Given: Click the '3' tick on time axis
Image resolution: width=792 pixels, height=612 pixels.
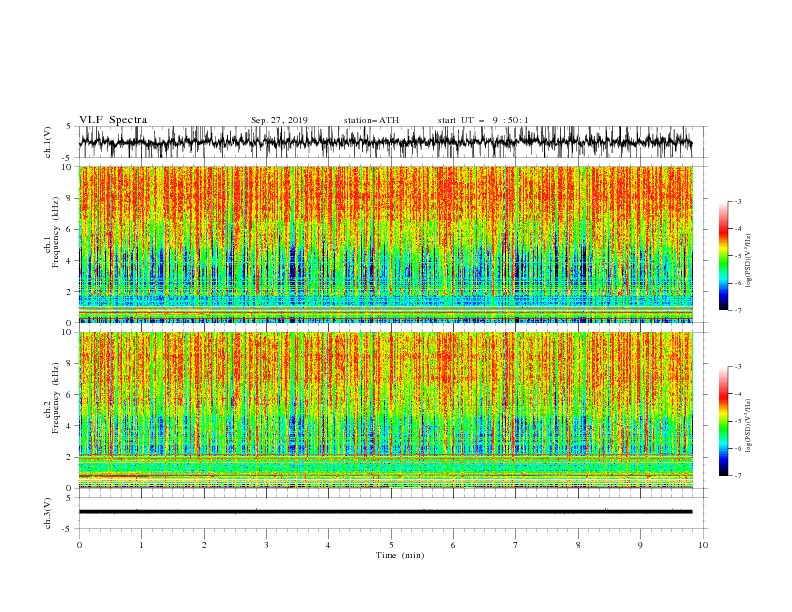Looking at the screenshot, I should [266, 545].
